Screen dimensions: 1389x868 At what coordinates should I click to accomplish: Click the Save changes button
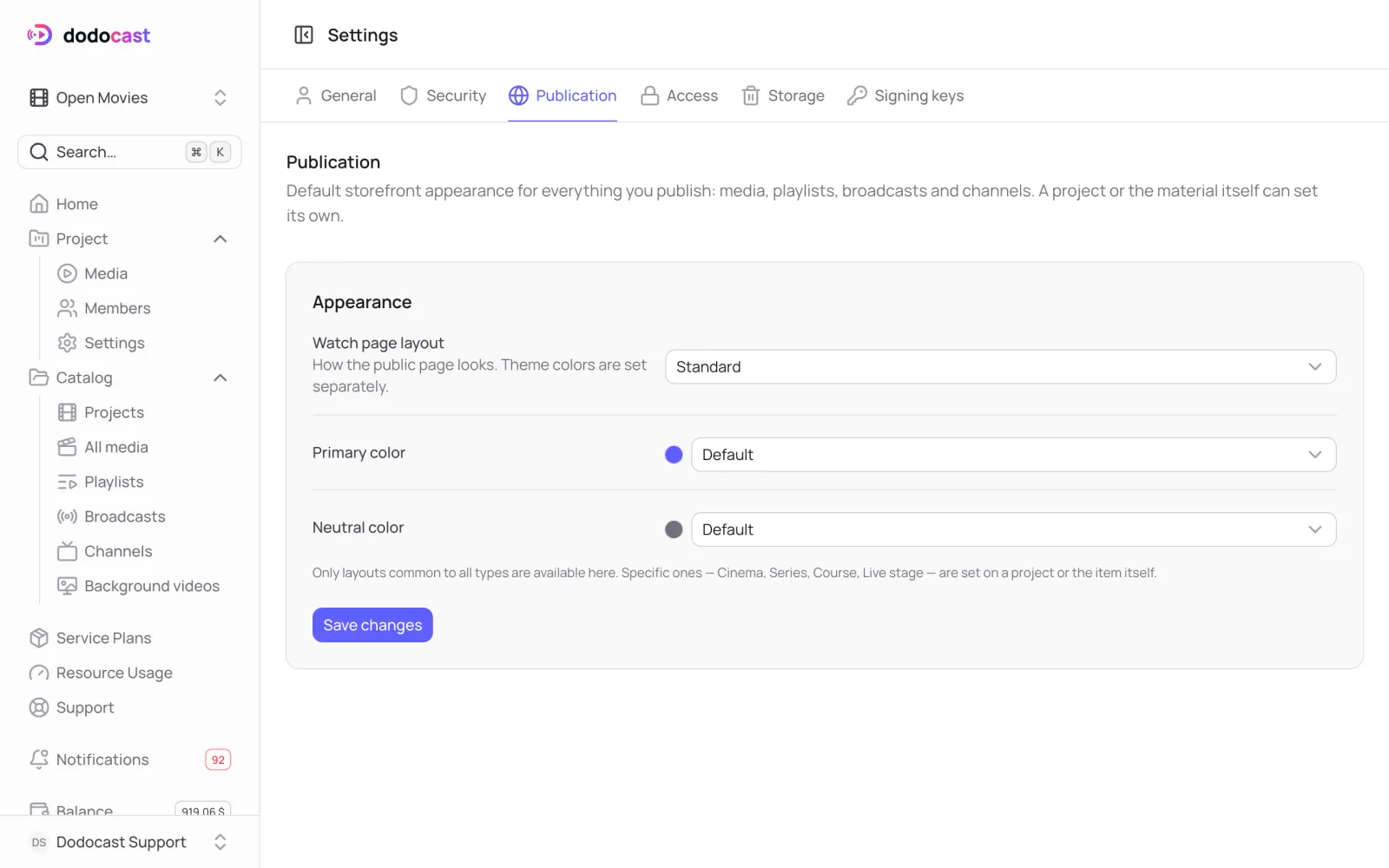coord(372,625)
